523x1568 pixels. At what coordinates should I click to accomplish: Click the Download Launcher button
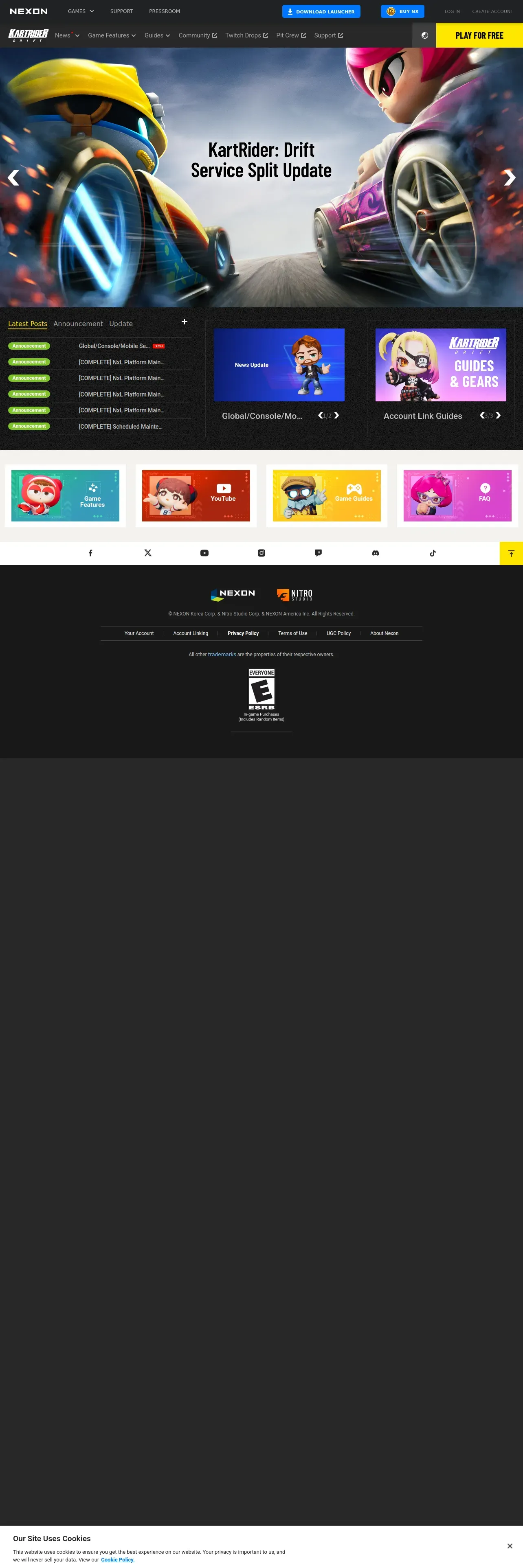point(321,11)
